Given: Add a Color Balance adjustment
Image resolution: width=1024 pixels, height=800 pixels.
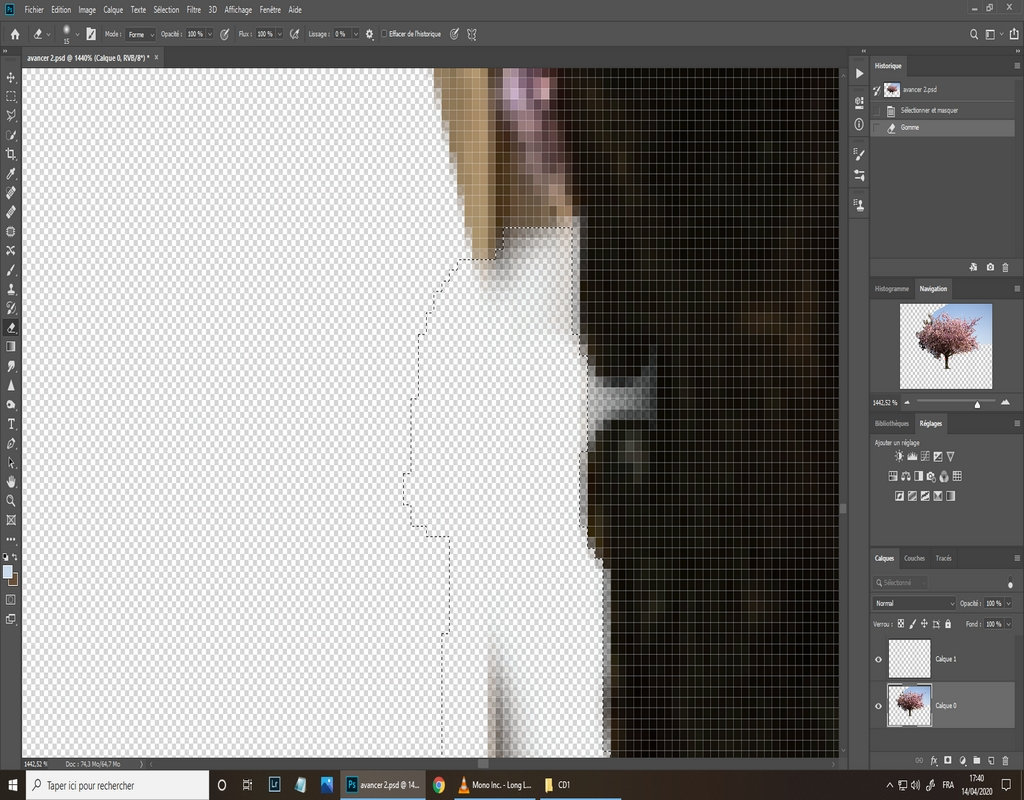Looking at the screenshot, I should point(906,476).
